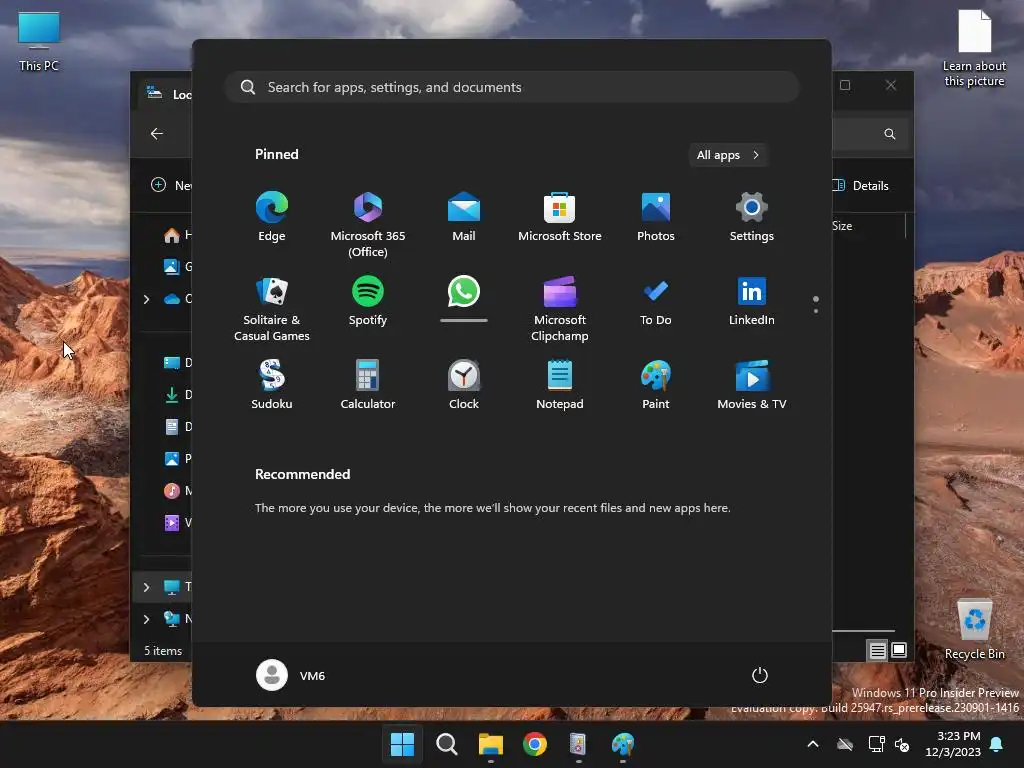Launch the Photos app
Image resolution: width=1024 pixels, height=768 pixels.
tap(656, 217)
